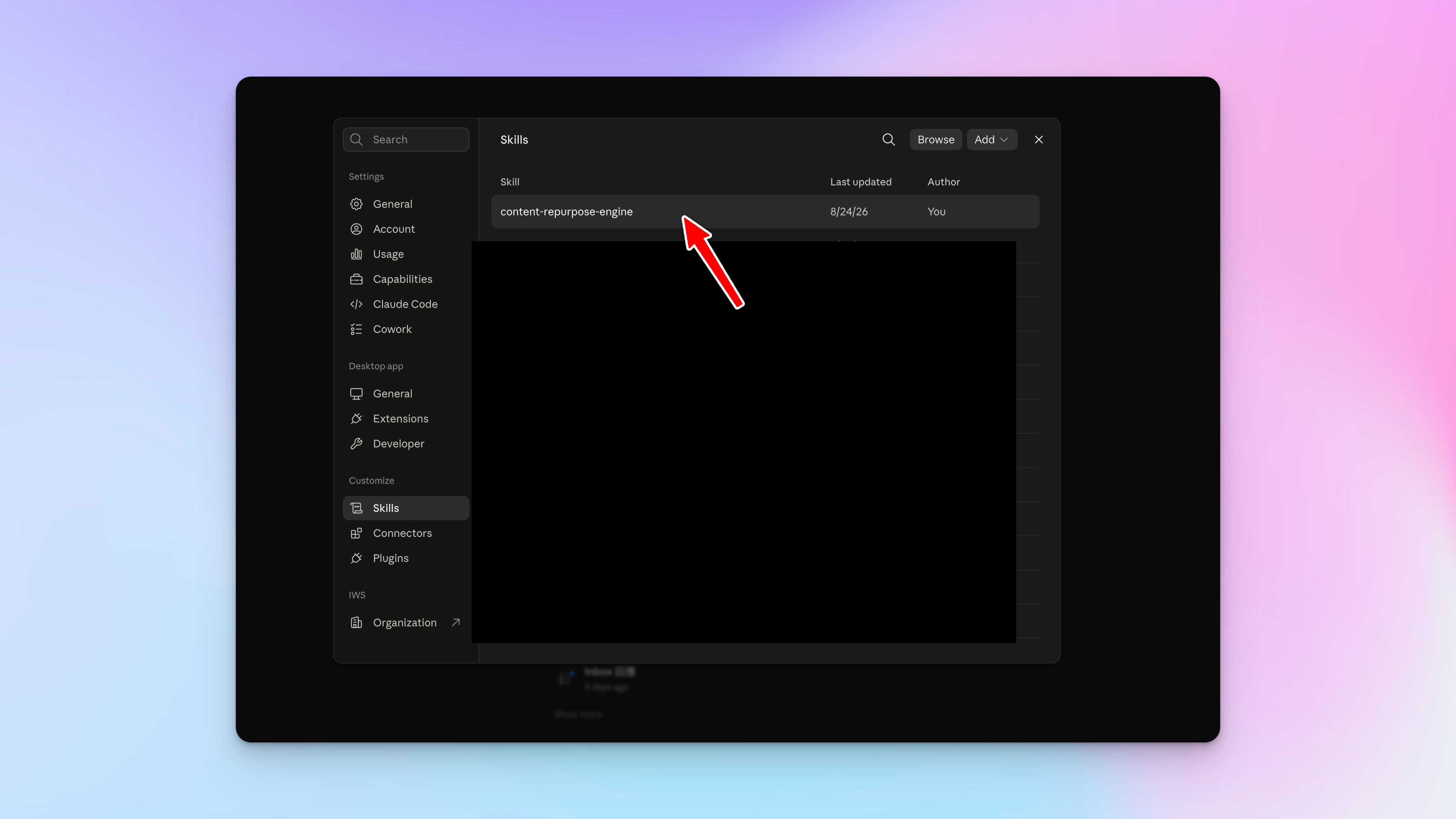Open Capabilities settings

click(x=402, y=279)
